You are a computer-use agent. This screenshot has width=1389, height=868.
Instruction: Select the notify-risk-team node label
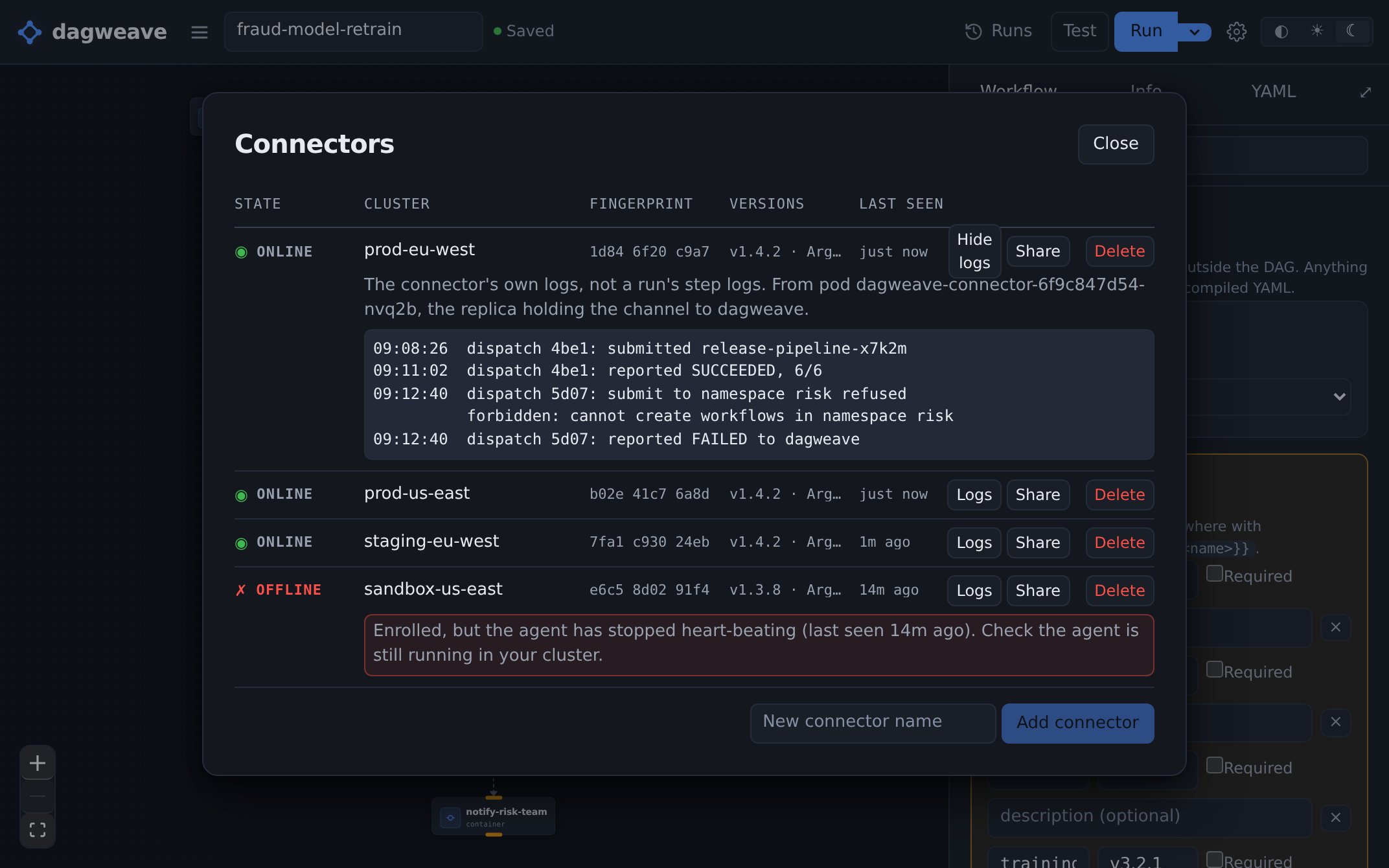coord(506,812)
